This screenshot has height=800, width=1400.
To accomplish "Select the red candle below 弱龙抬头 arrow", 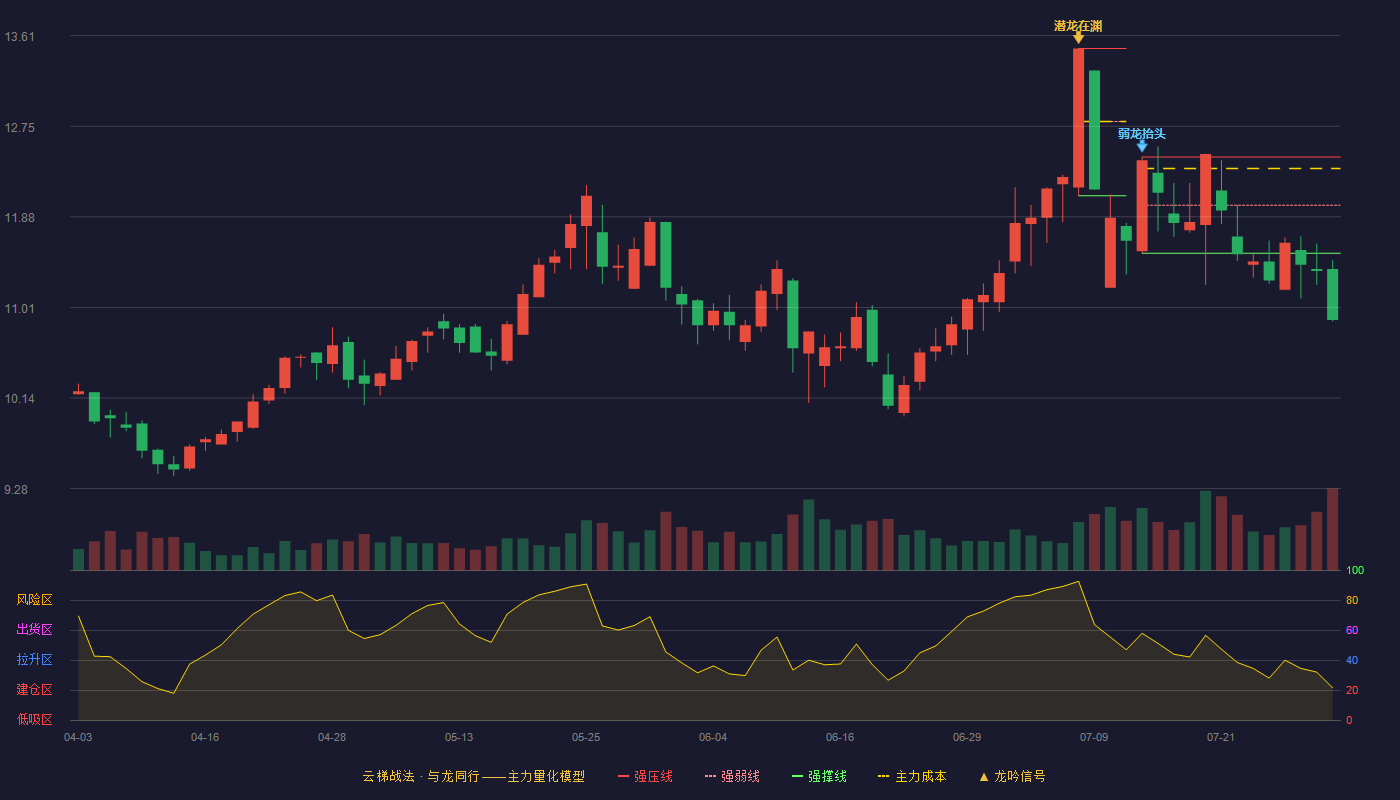I will coord(1142,205).
